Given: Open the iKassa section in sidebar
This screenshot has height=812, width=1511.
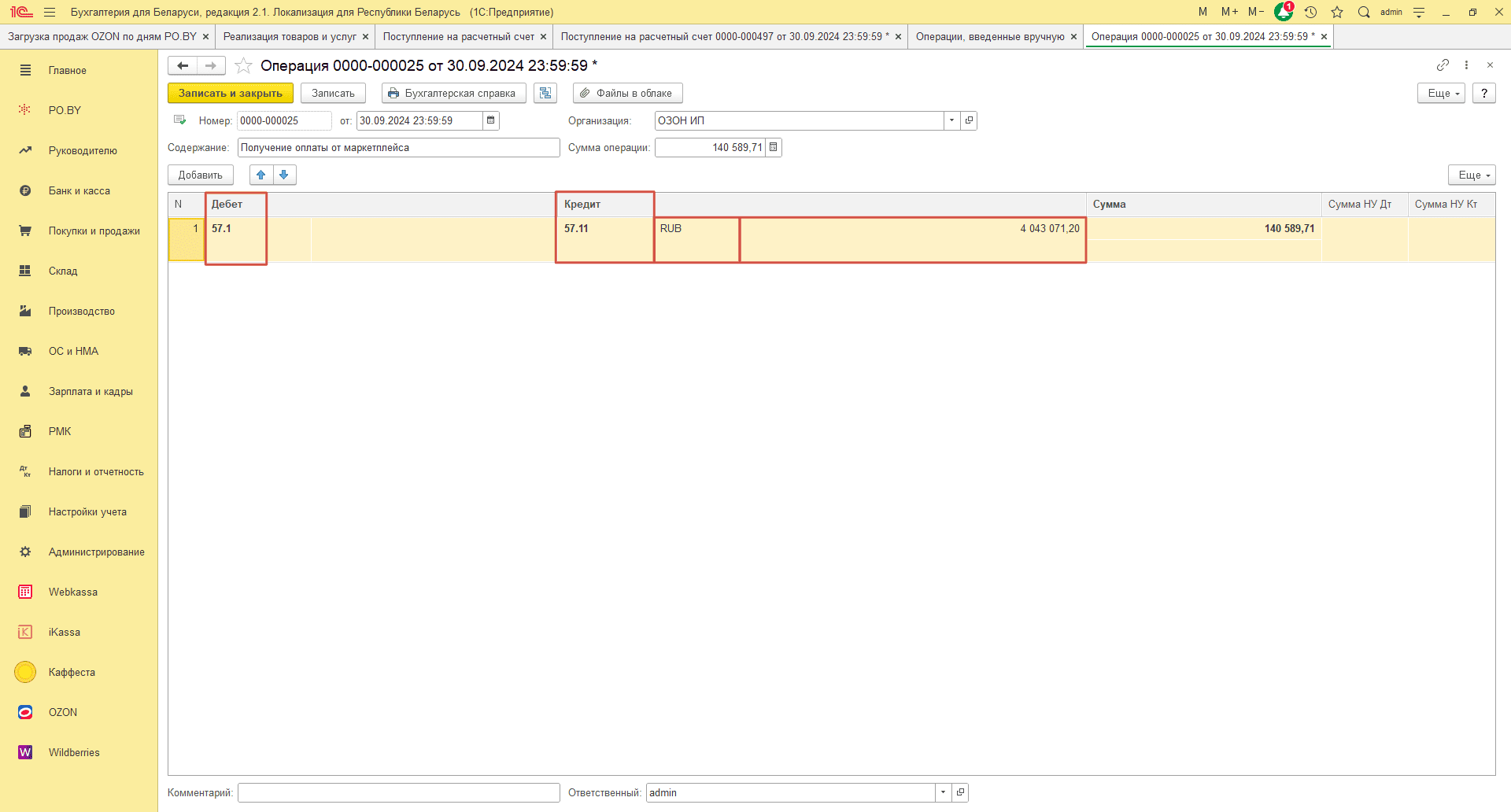Looking at the screenshot, I should tap(65, 632).
